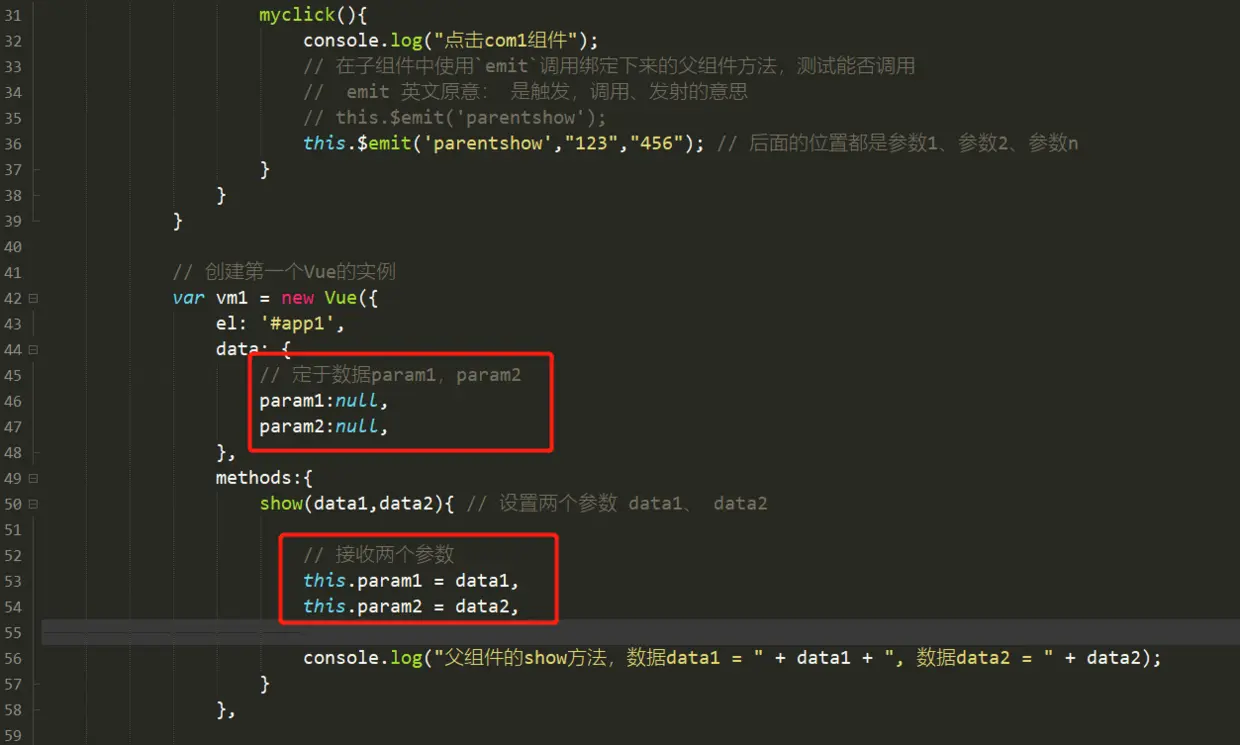Click line number 59 in the gutter
This screenshot has height=745, width=1240.
(x=13, y=734)
